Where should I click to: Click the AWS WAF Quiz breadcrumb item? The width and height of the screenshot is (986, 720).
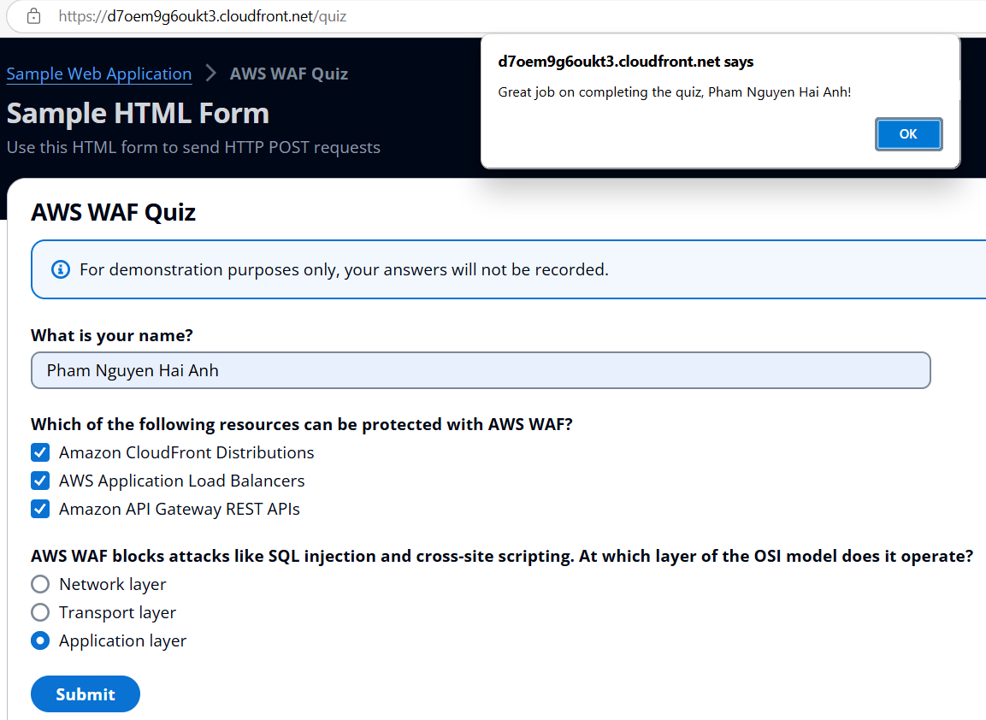(x=289, y=74)
